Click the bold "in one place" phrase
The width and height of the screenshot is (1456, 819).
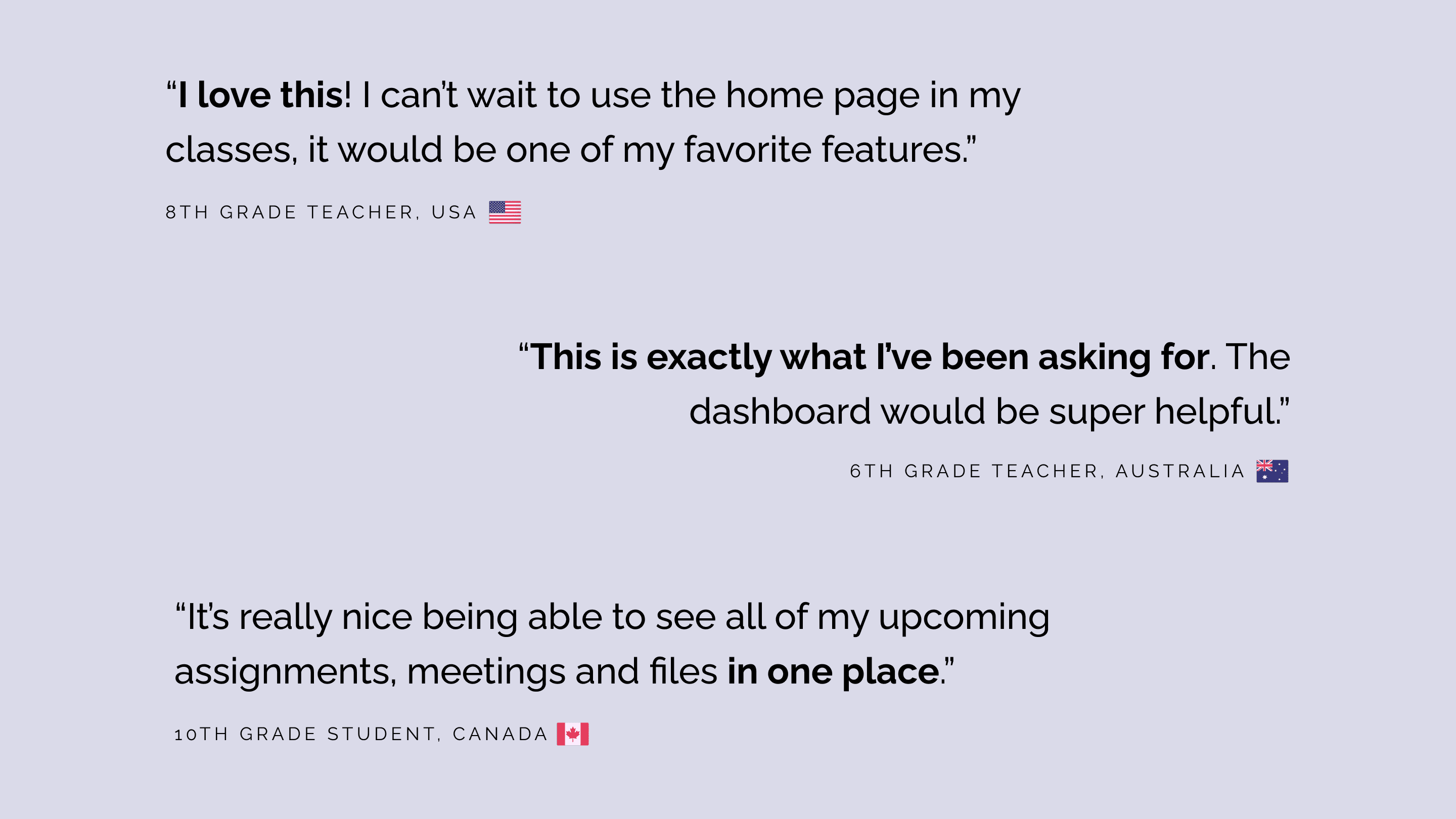(833, 671)
